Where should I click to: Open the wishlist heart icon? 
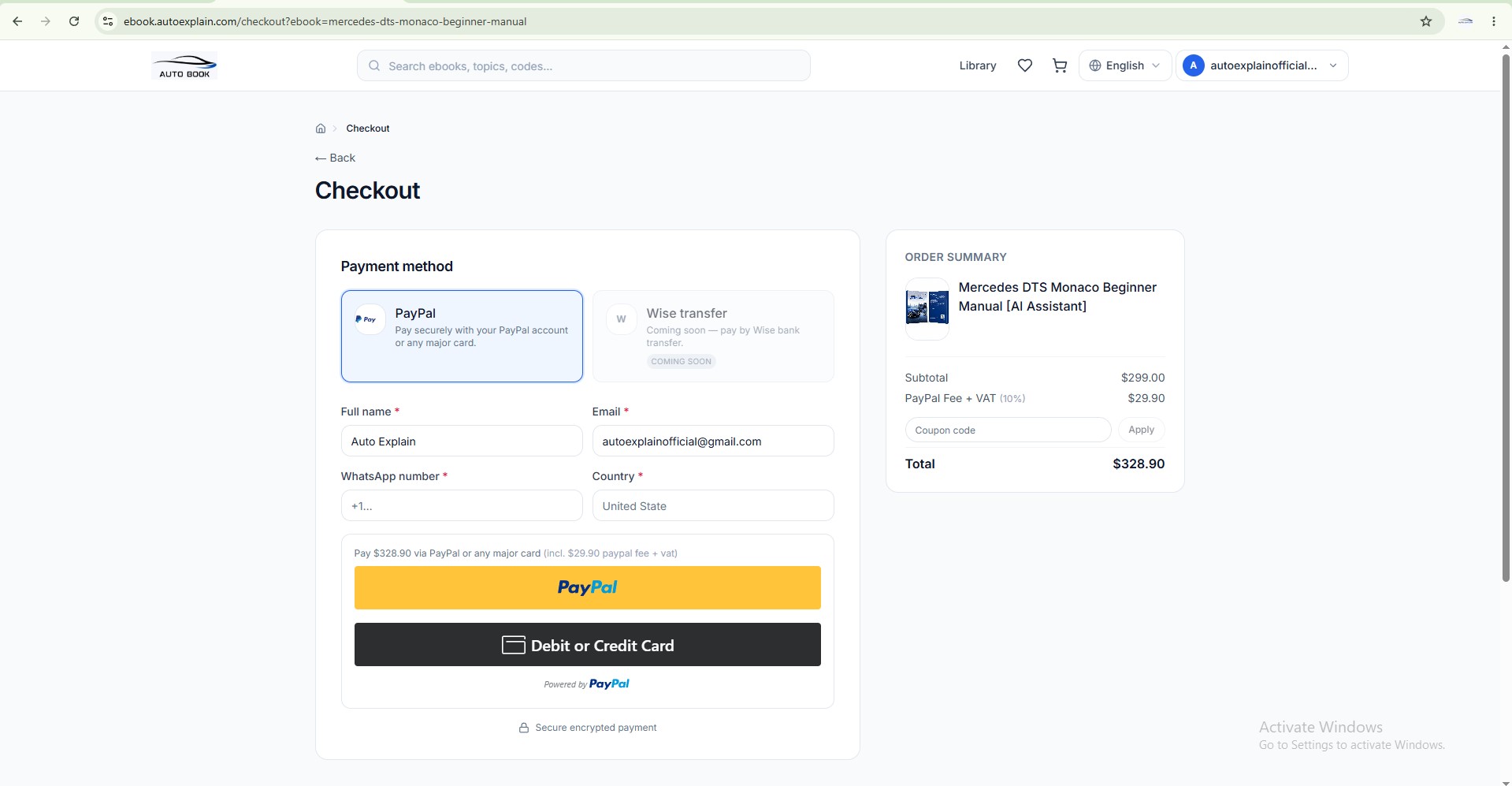1025,65
